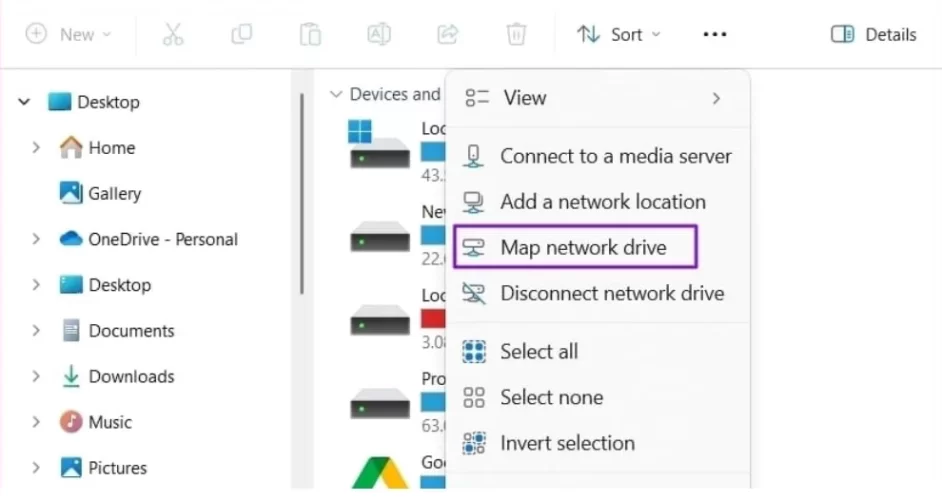Click Select all in the menu
The width and height of the screenshot is (942, 500).
pos(539,351)
